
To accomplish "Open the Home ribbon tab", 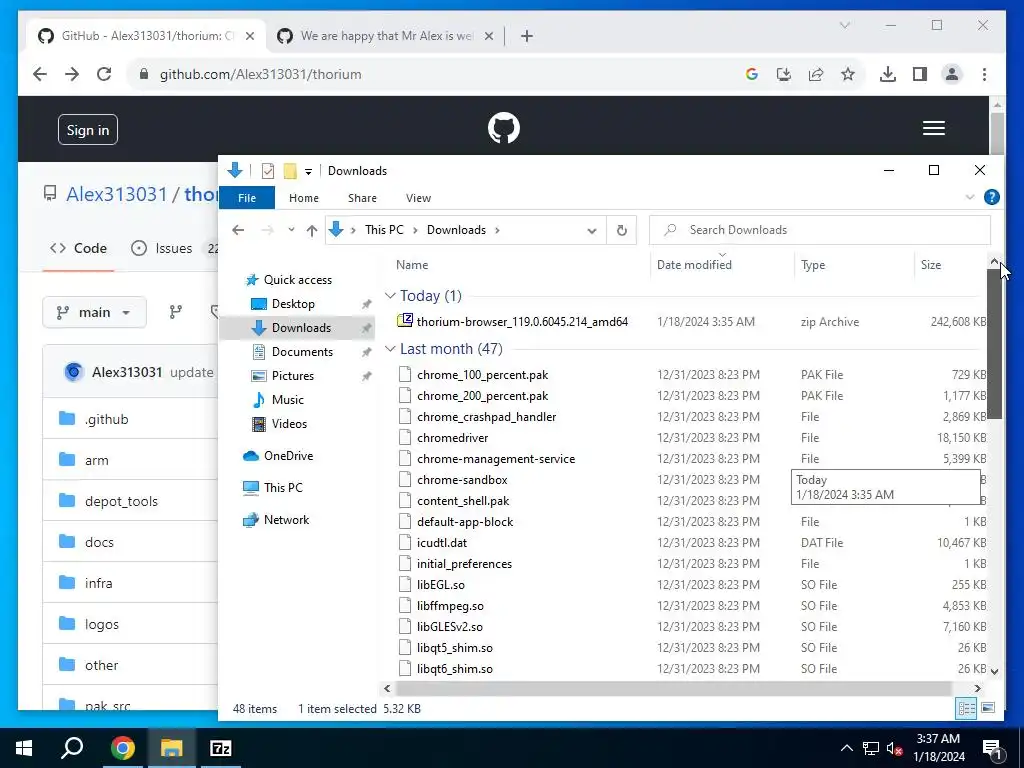I will coord(304,198).
